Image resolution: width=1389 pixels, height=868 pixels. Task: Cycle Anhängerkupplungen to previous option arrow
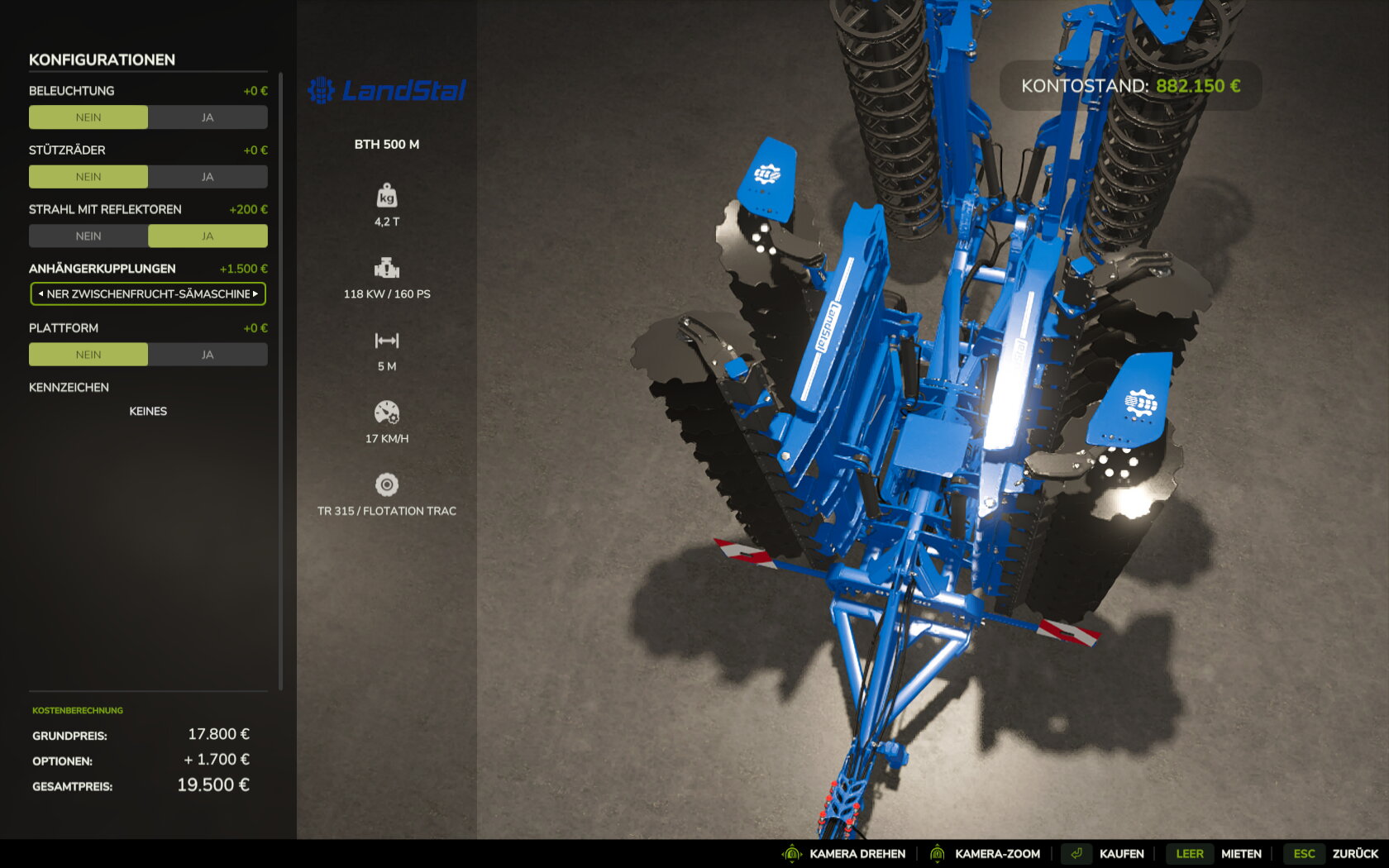pyautogui.click(x=41, y=293)
